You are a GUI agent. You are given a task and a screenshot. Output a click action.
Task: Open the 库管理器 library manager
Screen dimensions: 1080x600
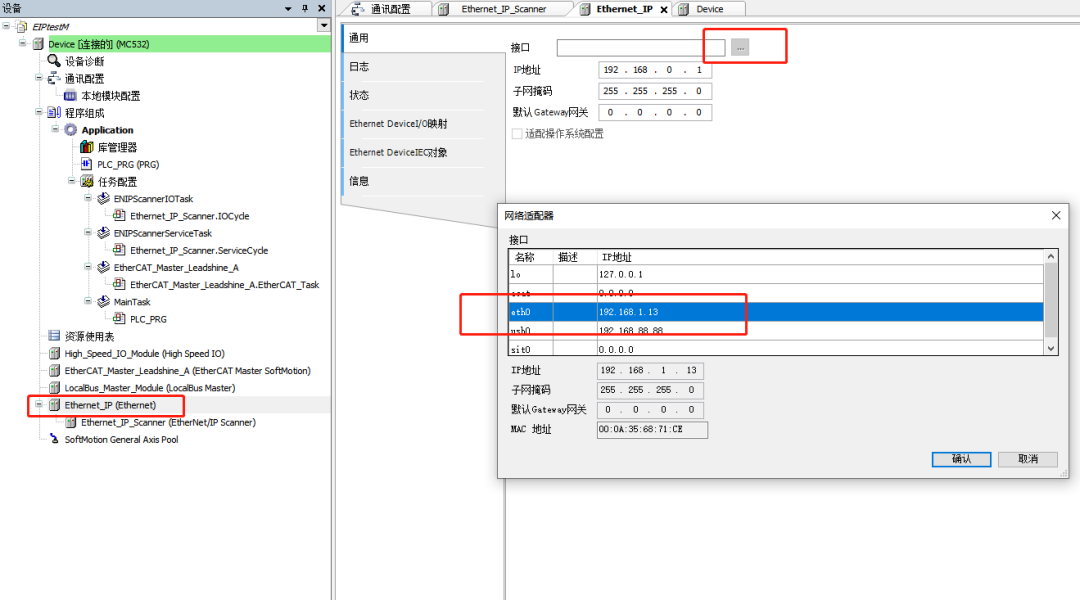(x=88, y=147)
